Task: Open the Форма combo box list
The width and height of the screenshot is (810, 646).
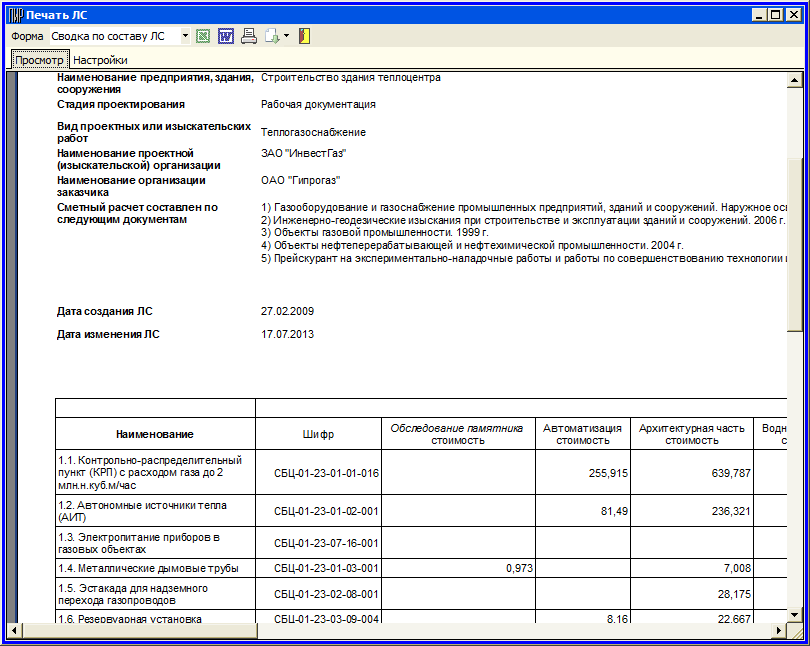Action: [x=185, y=36]
